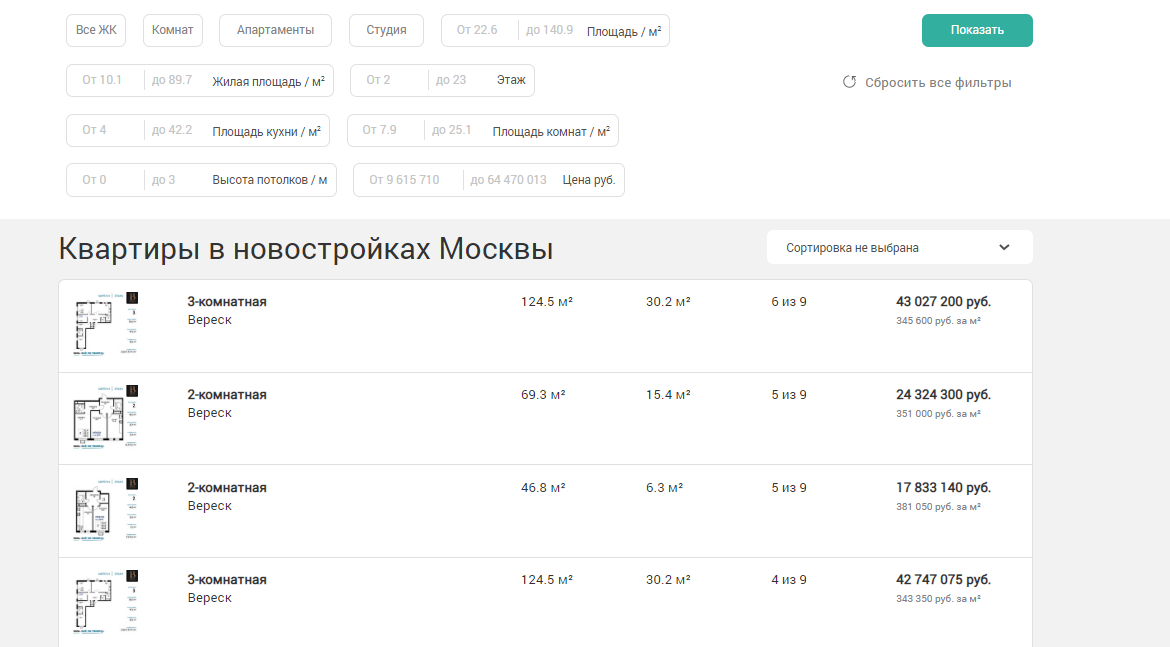Open the 2-комнатная listing priced 24 324 300
The height and width of the screenshot is (647, 1170).
pyautogui.click(x=225, y=394)
